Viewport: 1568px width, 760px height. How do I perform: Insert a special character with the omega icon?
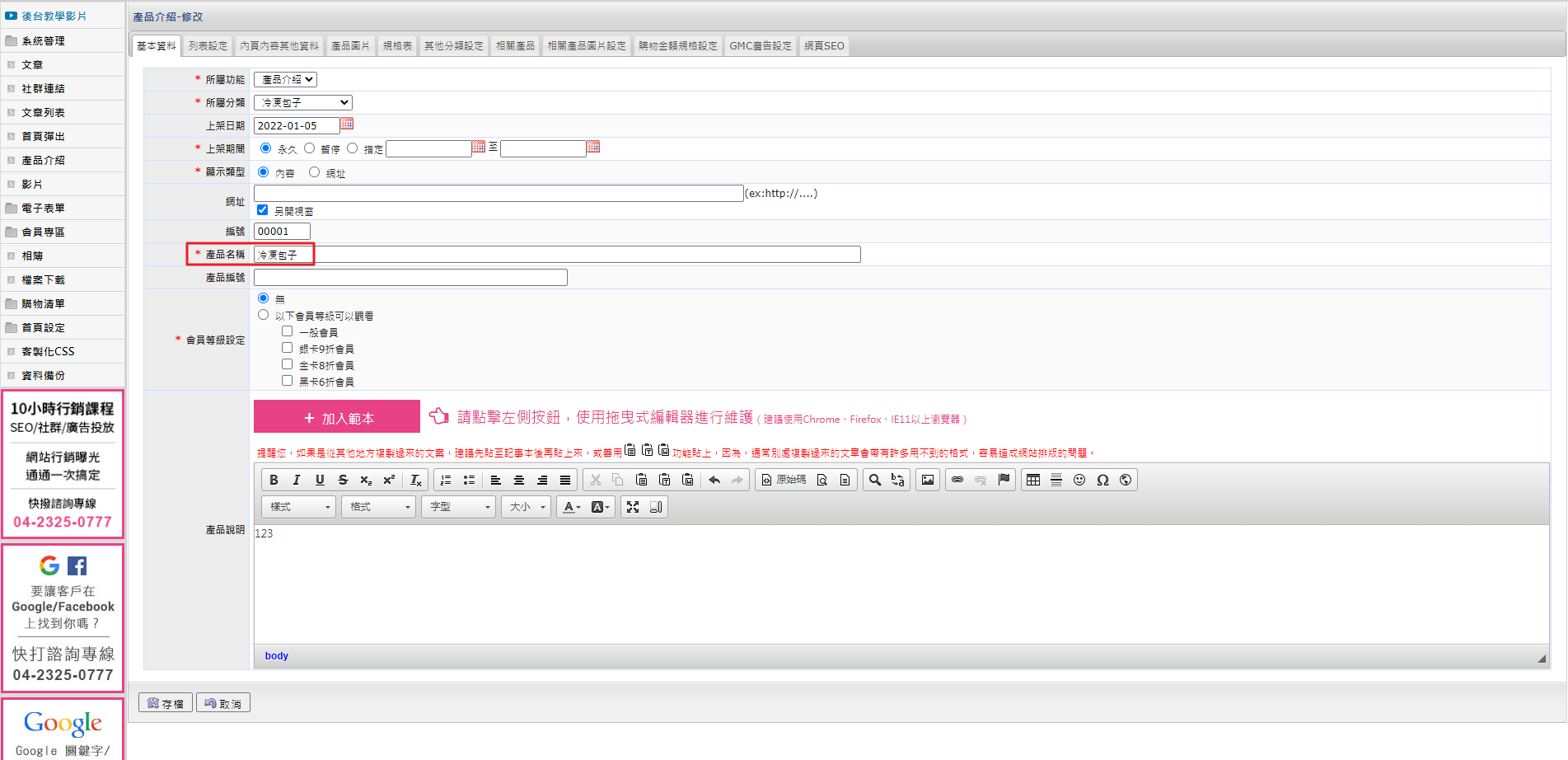1102,480
